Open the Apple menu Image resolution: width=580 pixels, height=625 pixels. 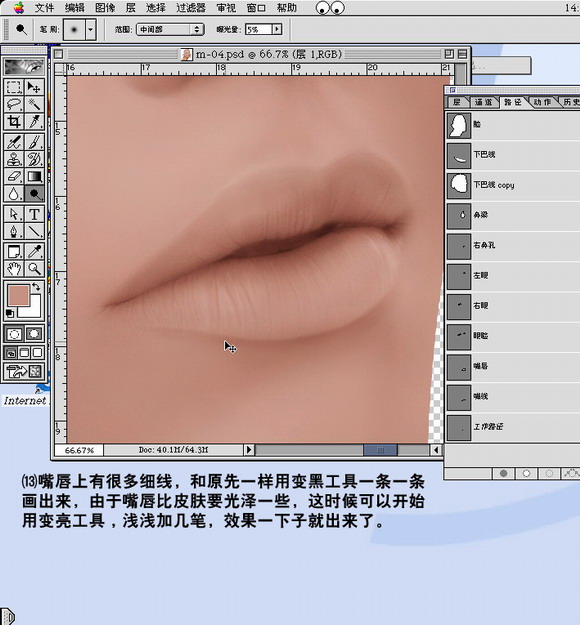point(19,8)
